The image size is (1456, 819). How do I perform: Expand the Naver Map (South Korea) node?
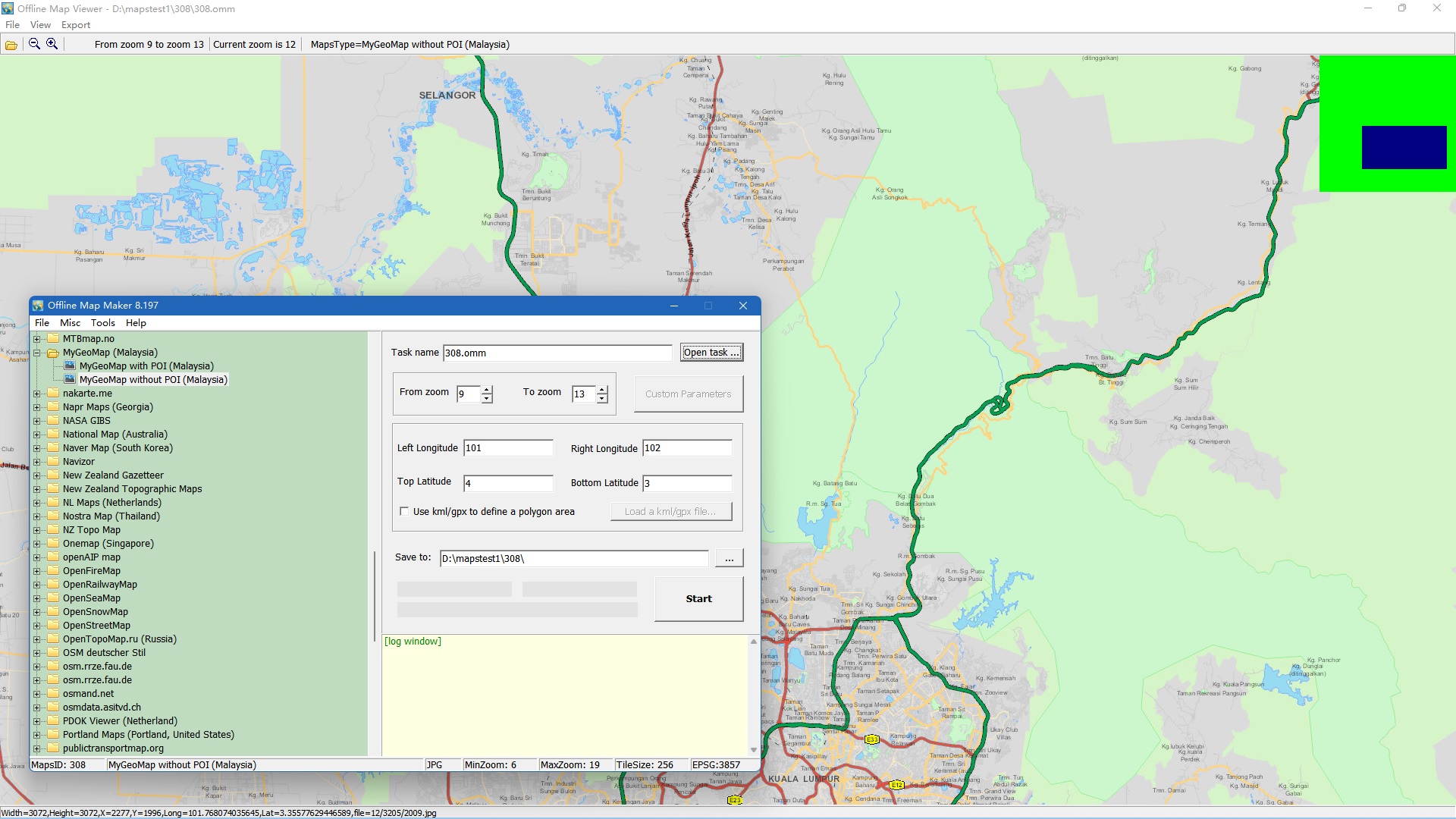[36, 448]
